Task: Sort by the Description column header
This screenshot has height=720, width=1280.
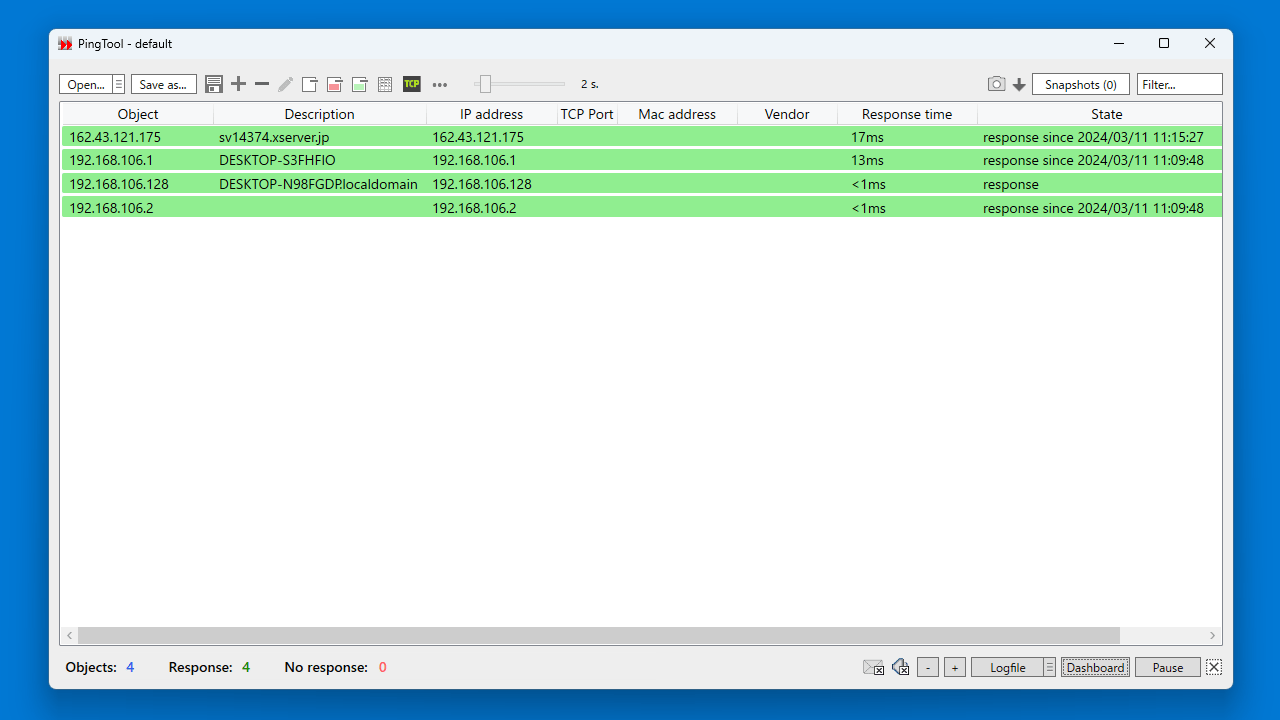Action: coord(320,114)
